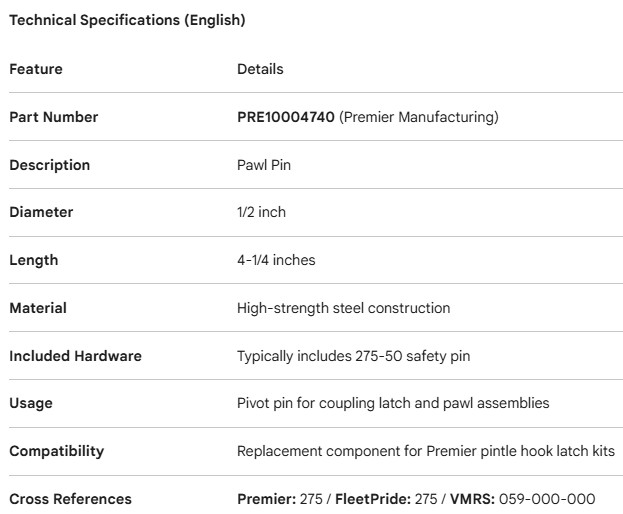Click the Usage row label
The image size is (623, 514).
[x=31, y=403]
